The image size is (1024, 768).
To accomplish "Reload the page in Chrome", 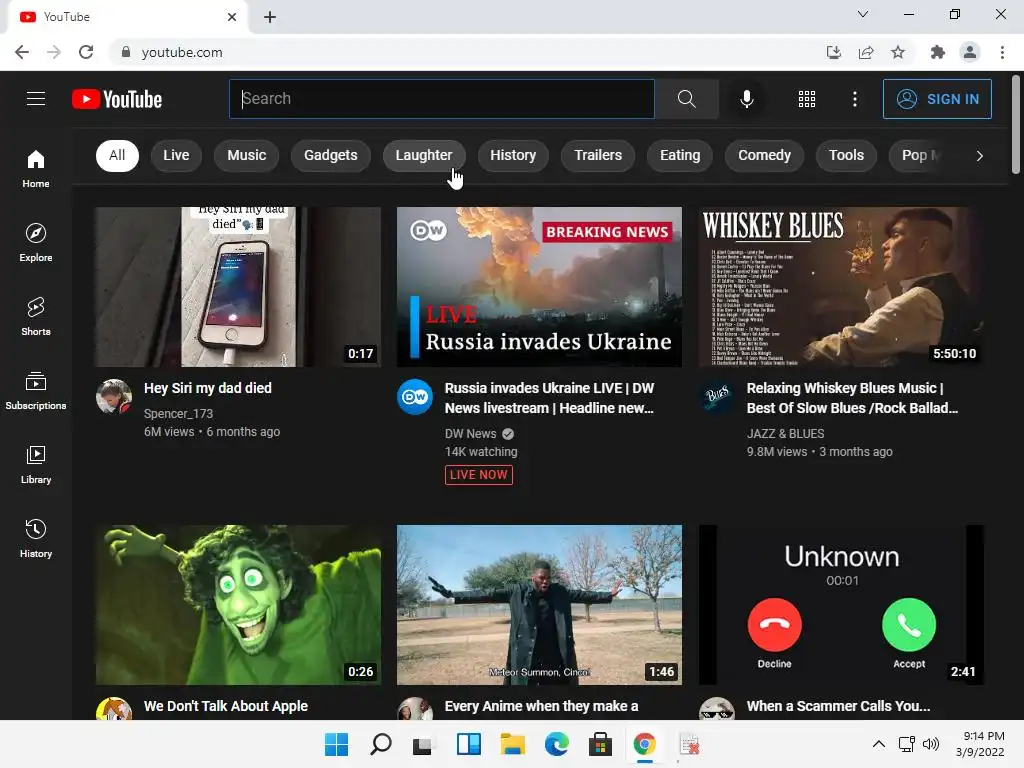I will point(86,52).
